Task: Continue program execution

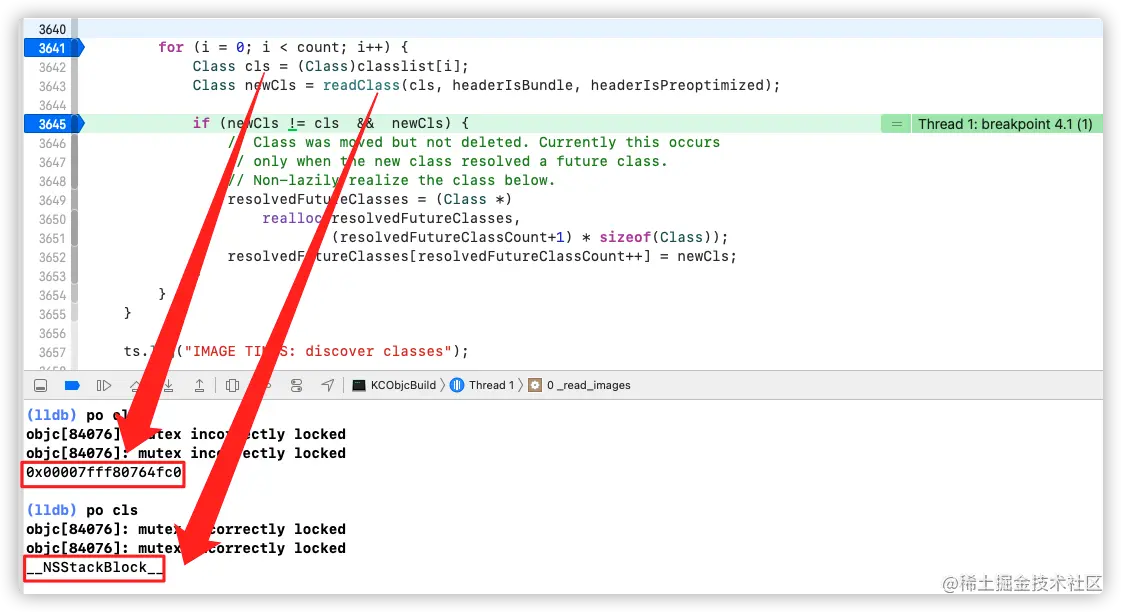Action: coord(104,385)
